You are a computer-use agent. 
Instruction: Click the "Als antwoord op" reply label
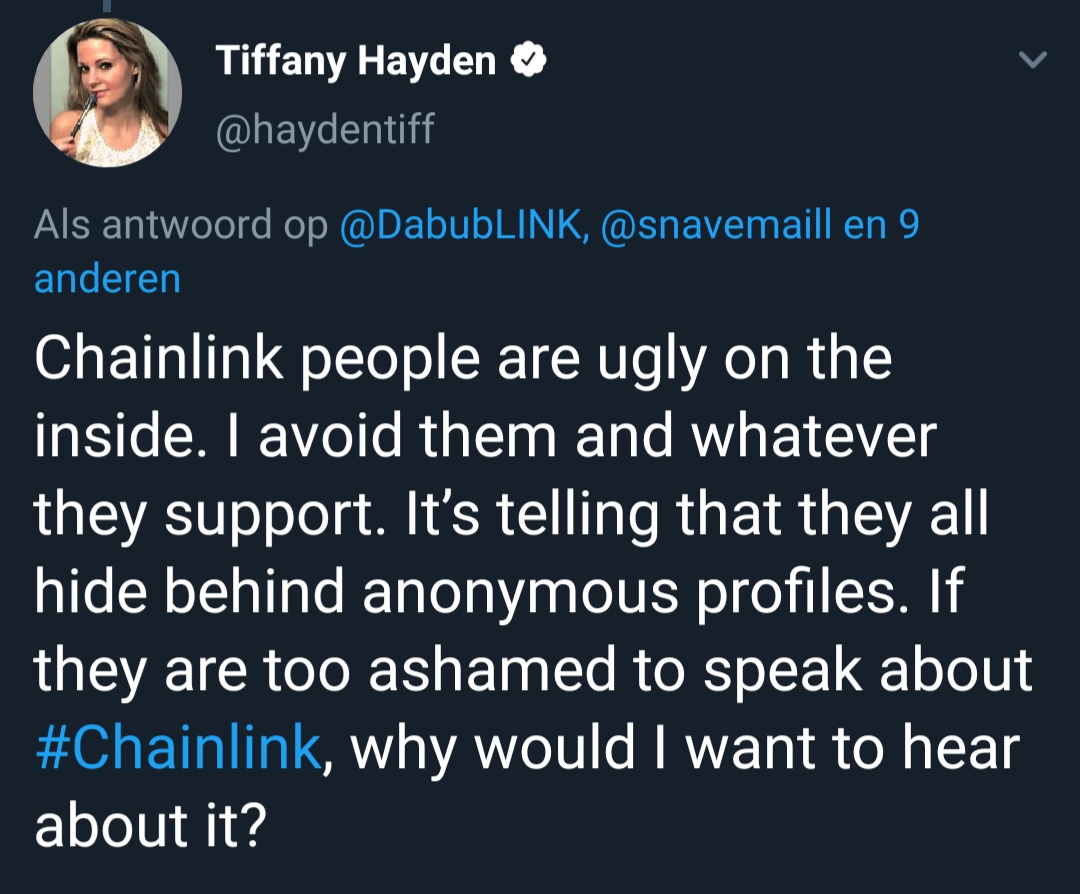pos(181,226)
